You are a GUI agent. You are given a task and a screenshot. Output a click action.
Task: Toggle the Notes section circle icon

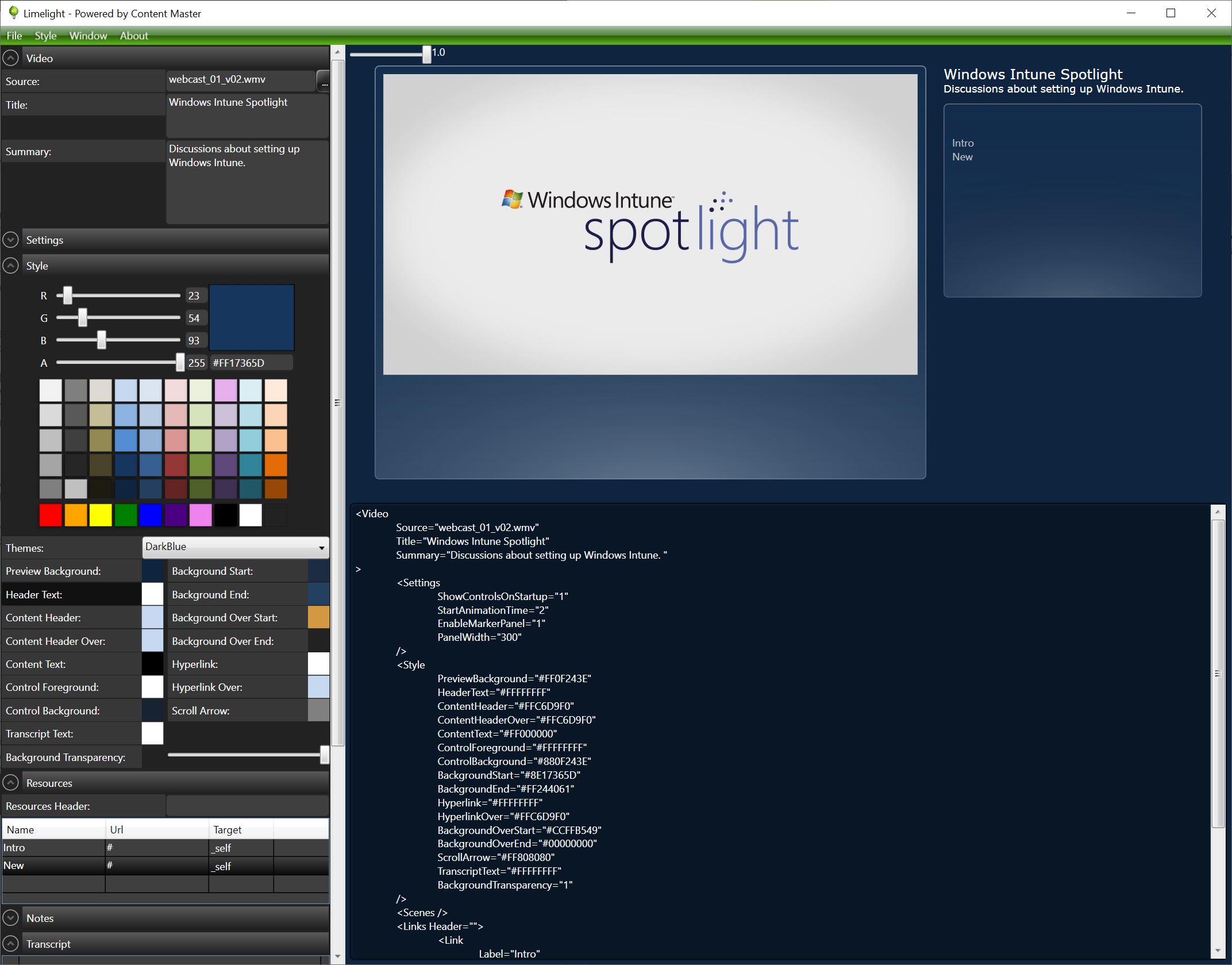tap(10, 918)
